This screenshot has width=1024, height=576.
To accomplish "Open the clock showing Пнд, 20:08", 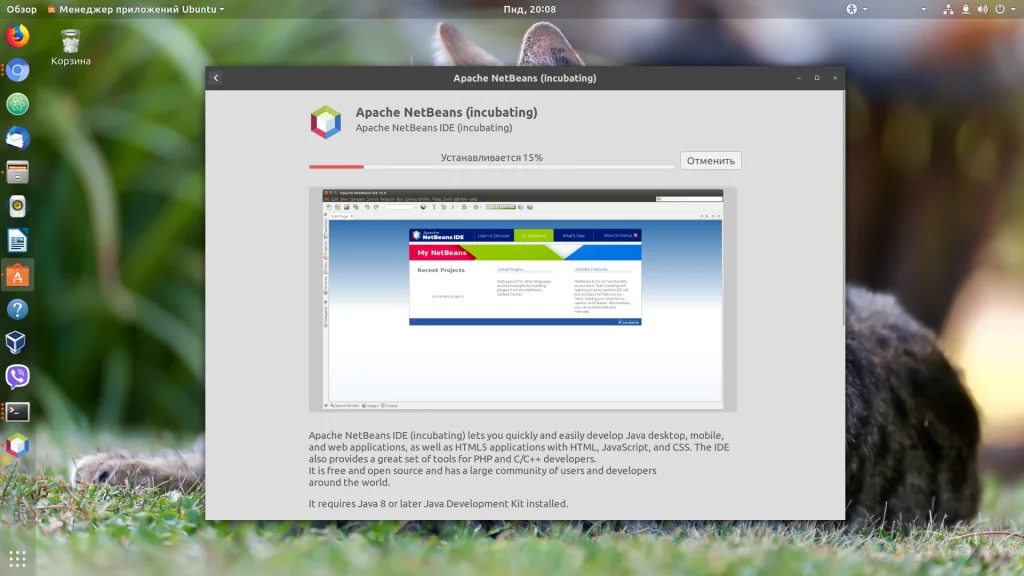I will [x=530, y=9].
